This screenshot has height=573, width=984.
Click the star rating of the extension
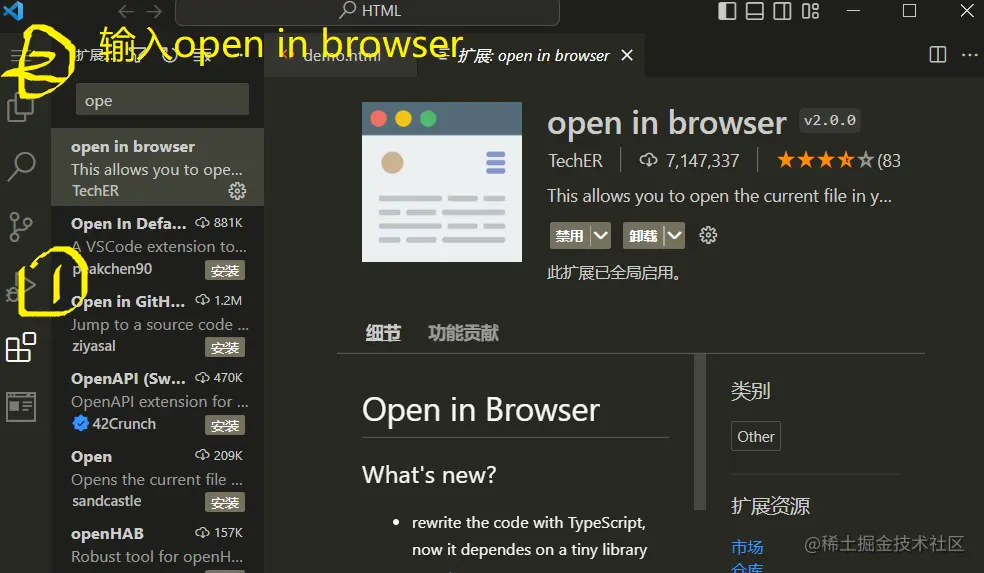(825, 161)
